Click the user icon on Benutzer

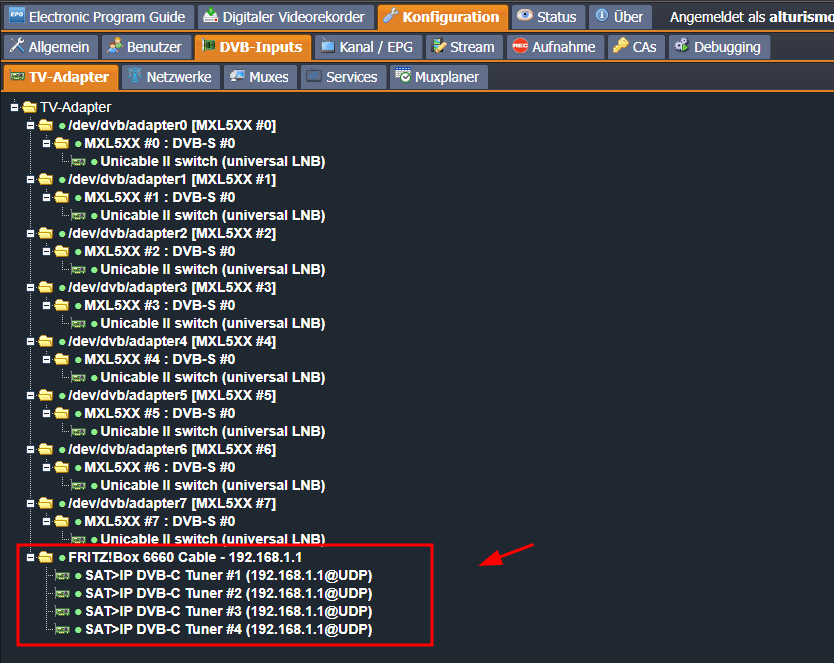115,46
